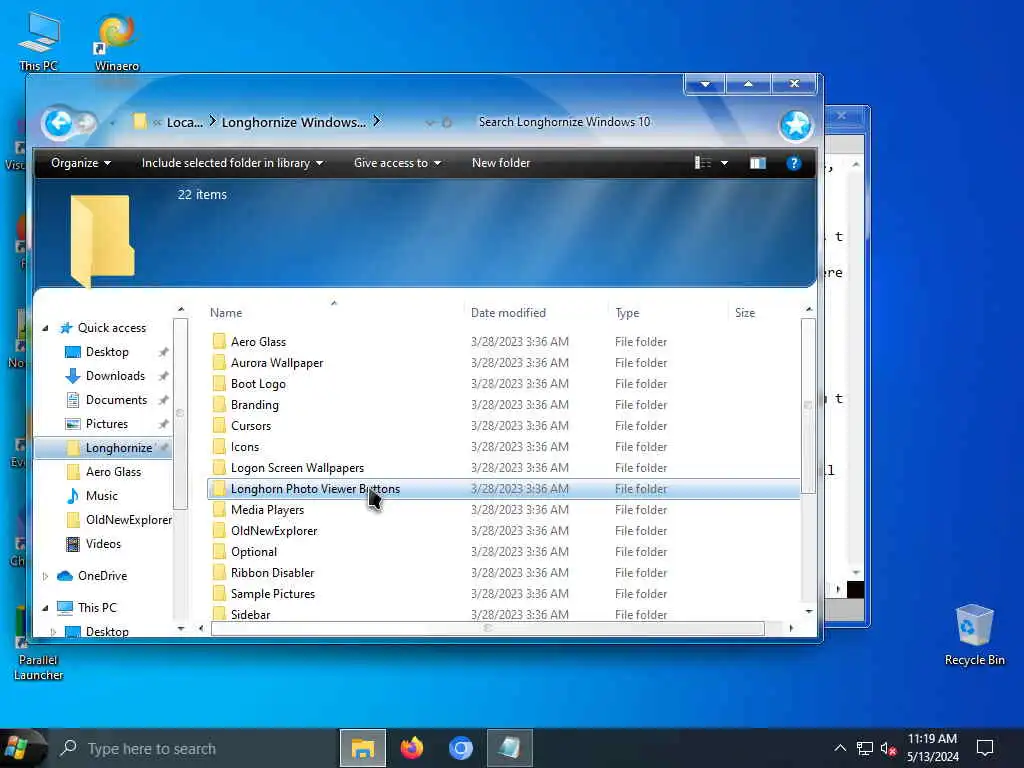
Task: Select the Sample Pictures folder
Action: click(x=272, y=594)
